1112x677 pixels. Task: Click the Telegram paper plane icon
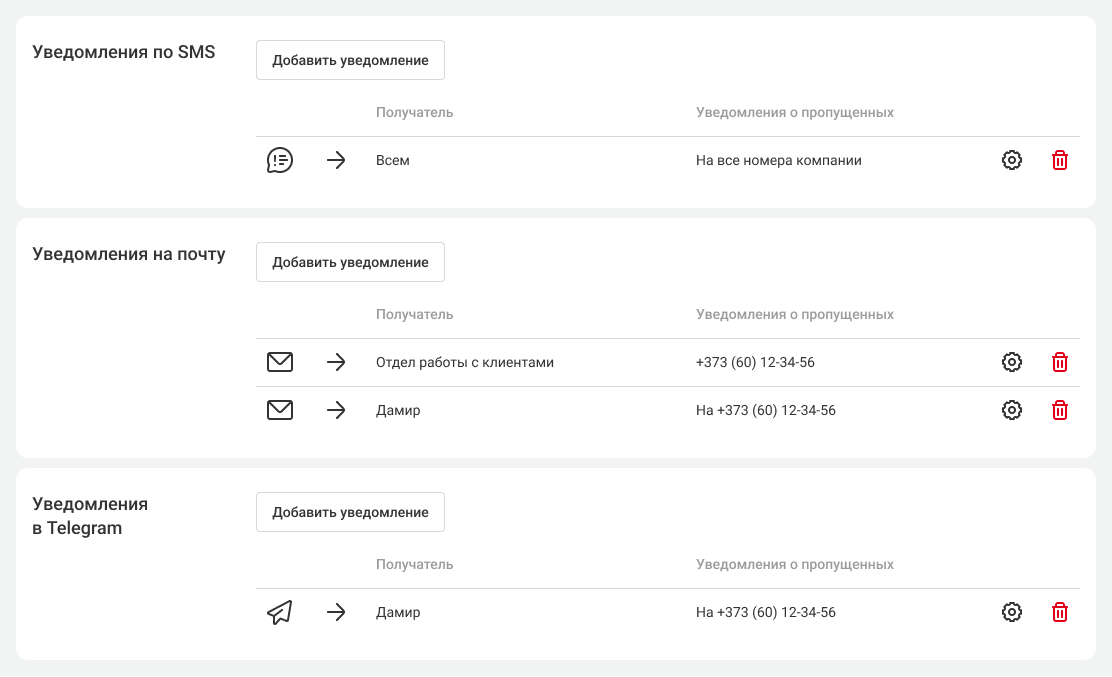280,612
